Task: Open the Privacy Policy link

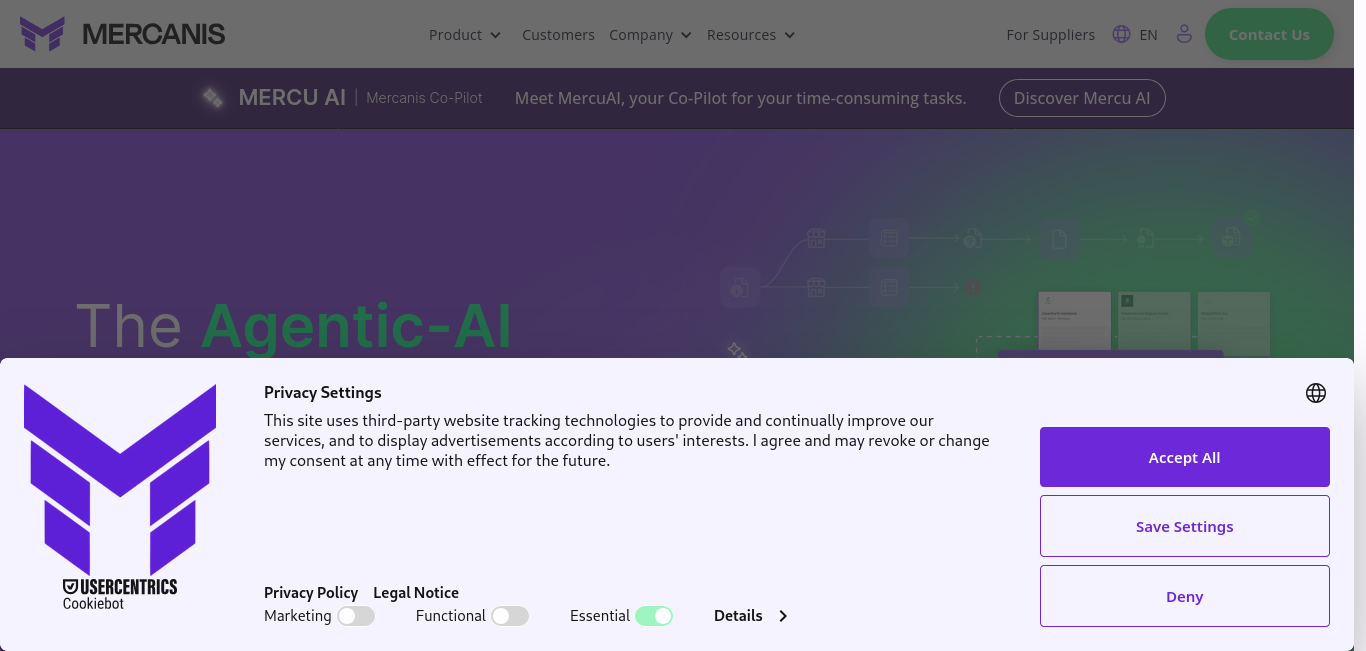Action: [311, 593]
